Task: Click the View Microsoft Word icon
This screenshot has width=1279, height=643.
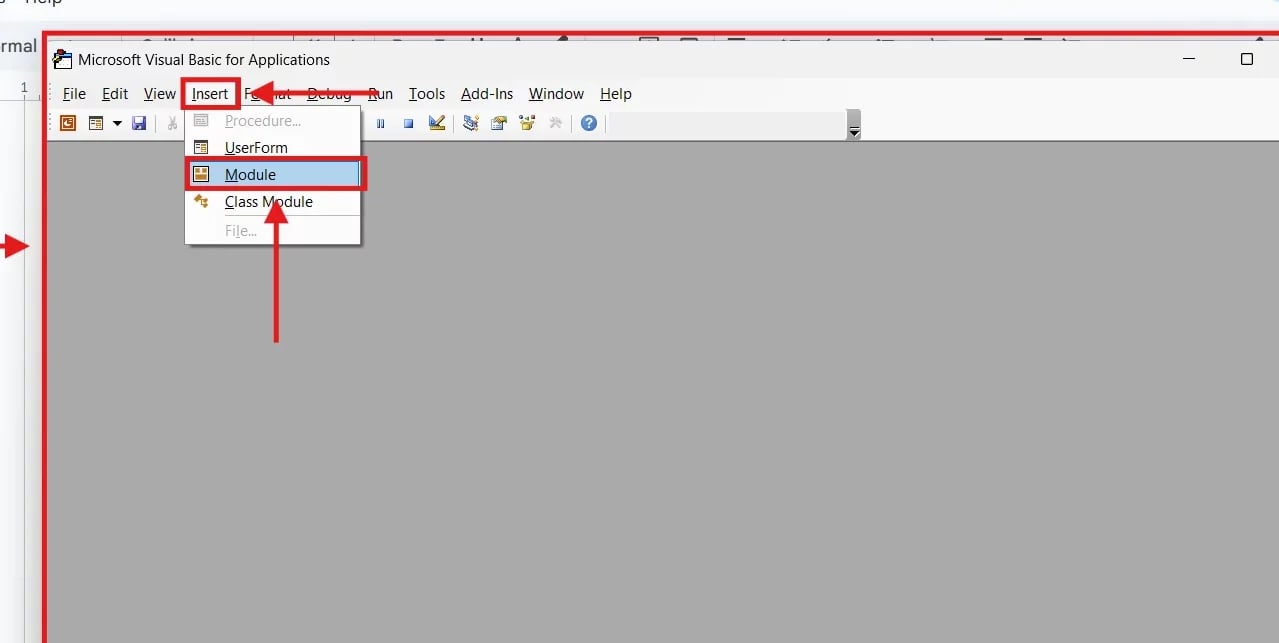Action: coord(67,122)
